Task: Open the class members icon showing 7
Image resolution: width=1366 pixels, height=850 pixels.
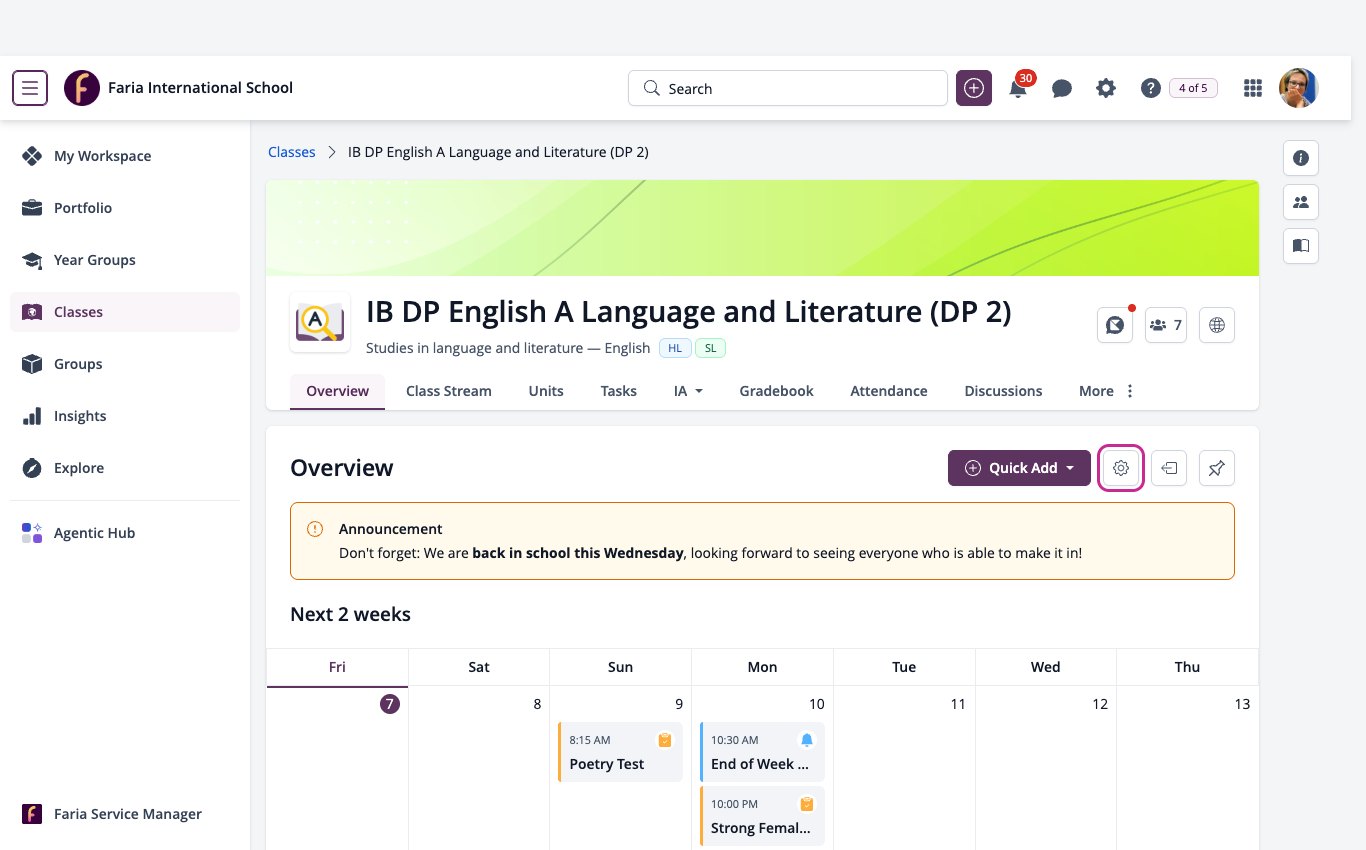Action: (1166, 325)
